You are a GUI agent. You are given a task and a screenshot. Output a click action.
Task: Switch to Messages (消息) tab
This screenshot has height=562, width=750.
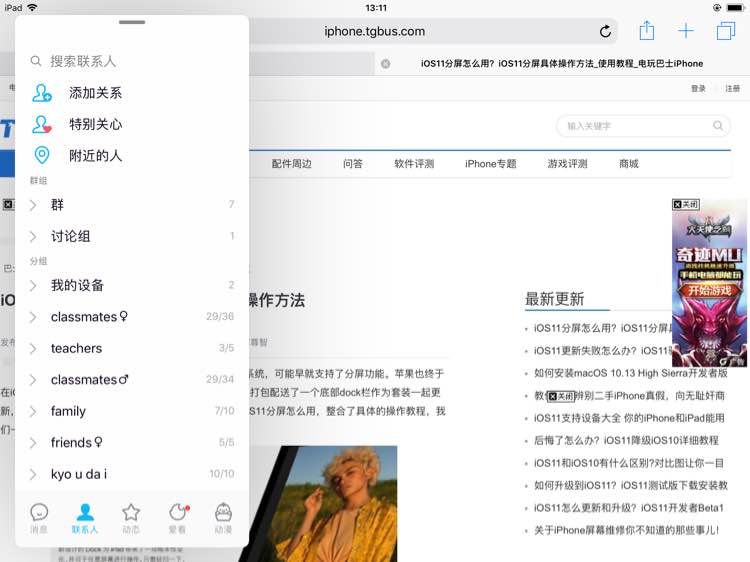(39, 518)
